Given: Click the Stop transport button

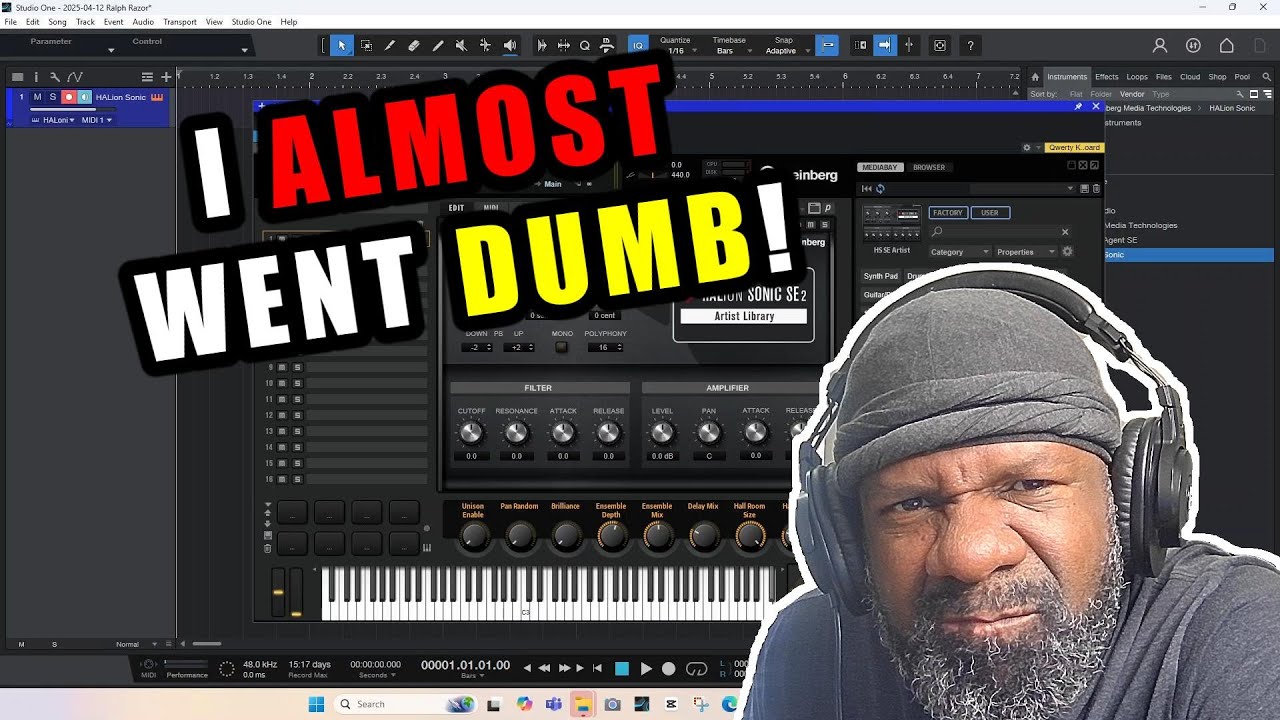Looking at the screenshot, I should click(x=622, y=668).
